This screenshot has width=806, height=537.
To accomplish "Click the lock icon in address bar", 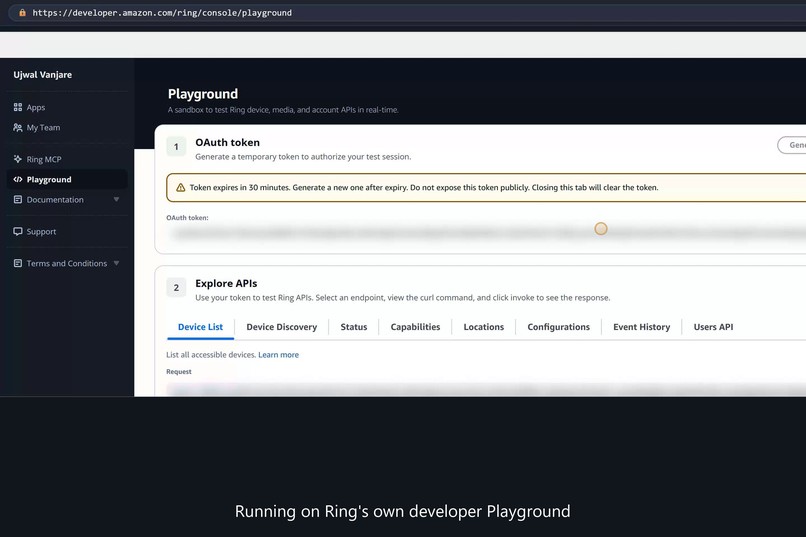I will tap(22, 12).
